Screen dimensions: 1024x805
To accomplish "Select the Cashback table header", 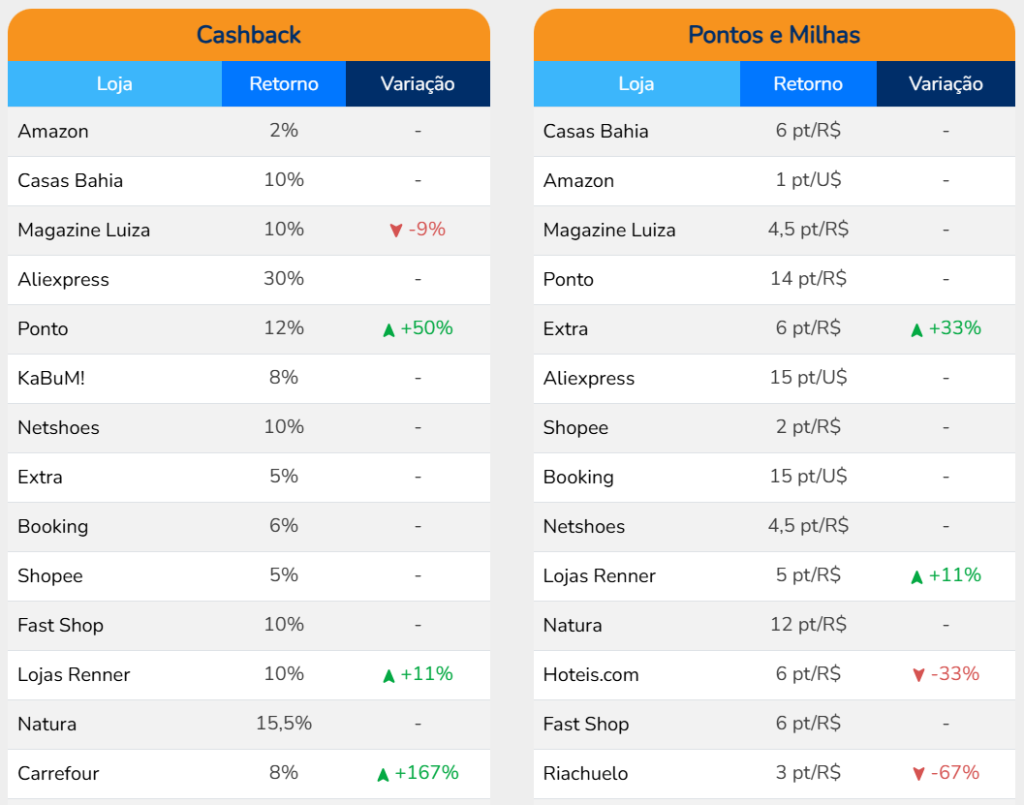I will [249, 35].
